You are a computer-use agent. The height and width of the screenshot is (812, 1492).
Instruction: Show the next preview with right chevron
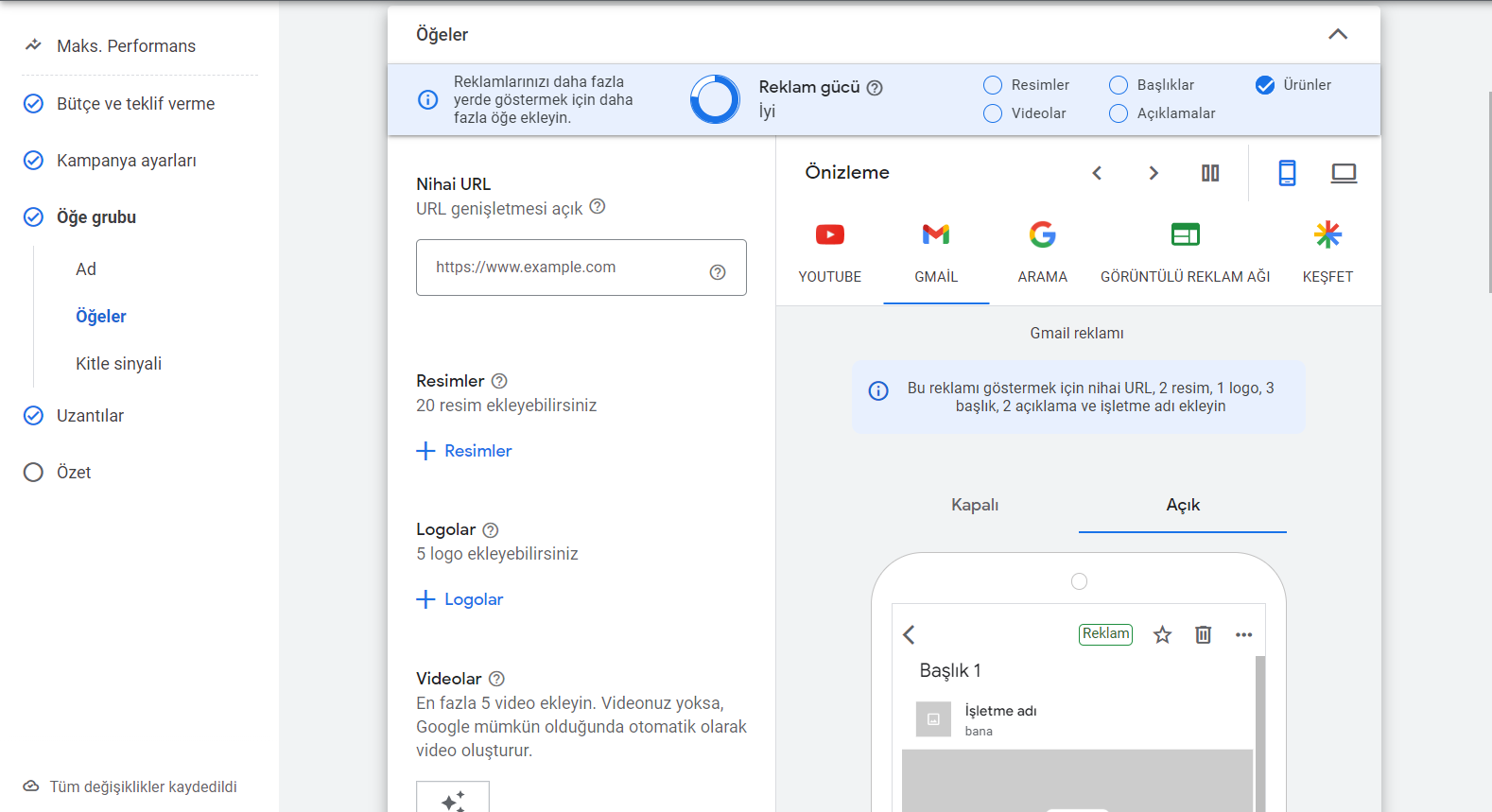tap(1154, 173)
